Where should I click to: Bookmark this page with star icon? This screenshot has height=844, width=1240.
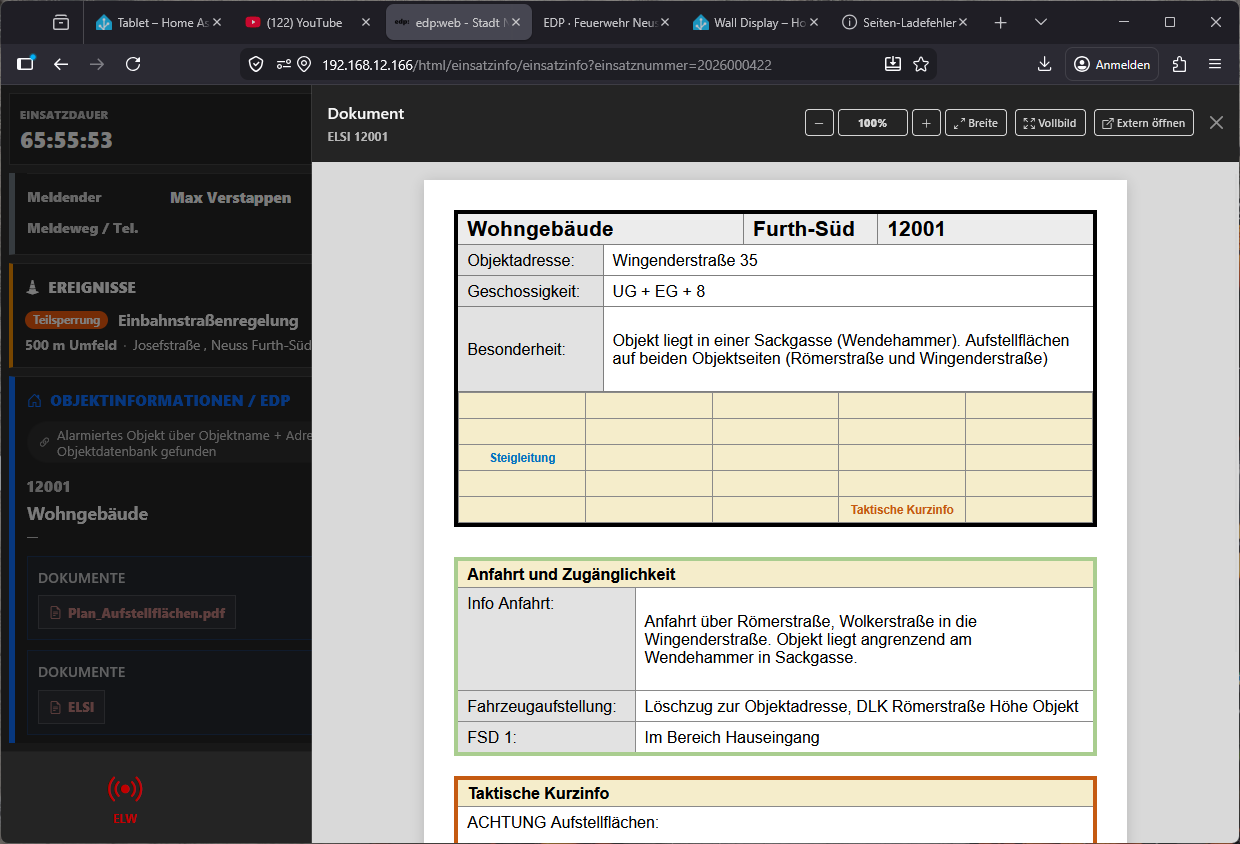[x=921, y=64]
